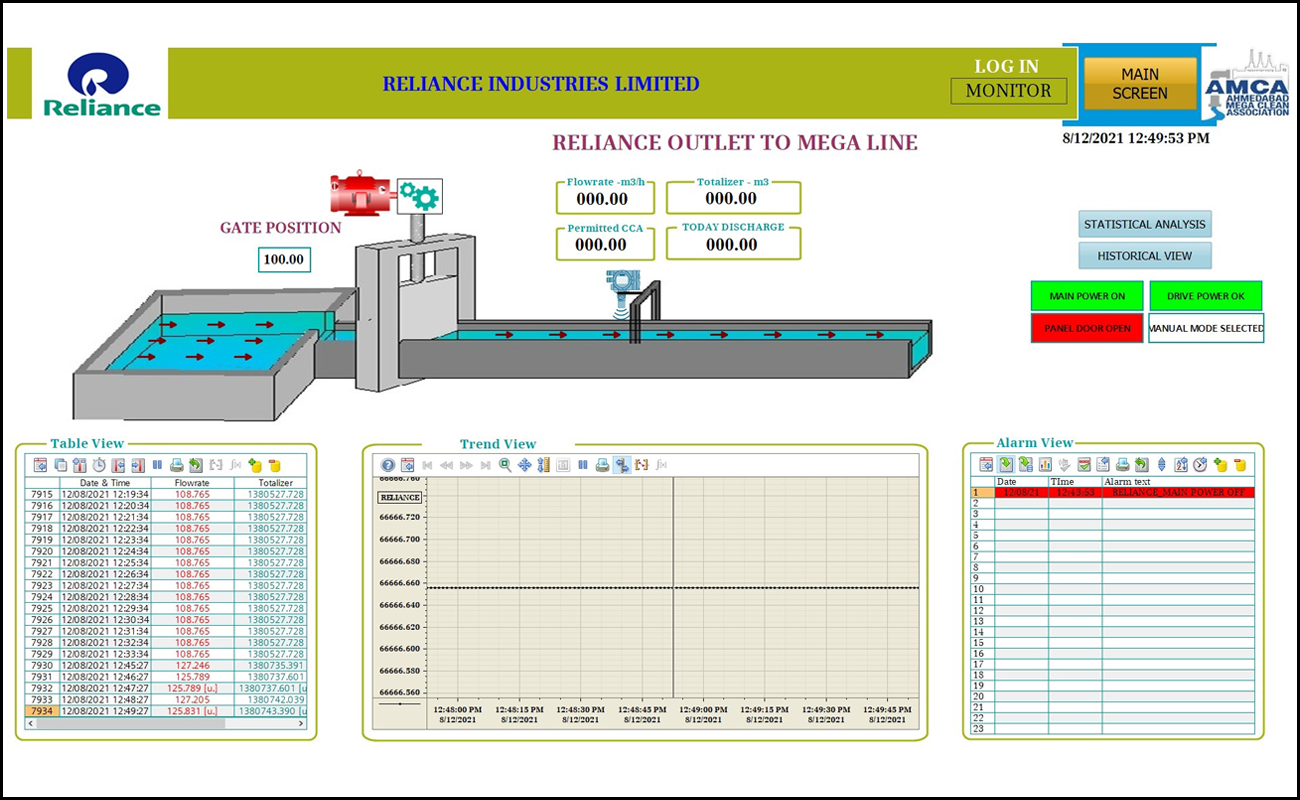Click the gear icon on the gate actuator

419,196
